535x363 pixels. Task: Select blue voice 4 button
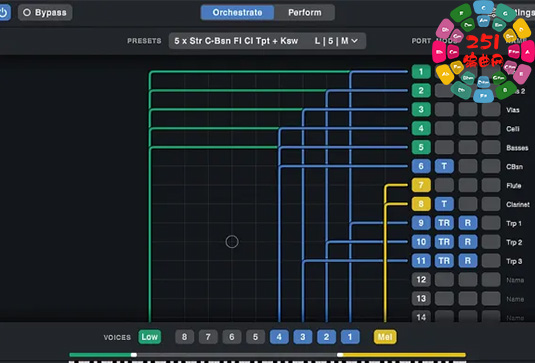[x=279, y=337]
